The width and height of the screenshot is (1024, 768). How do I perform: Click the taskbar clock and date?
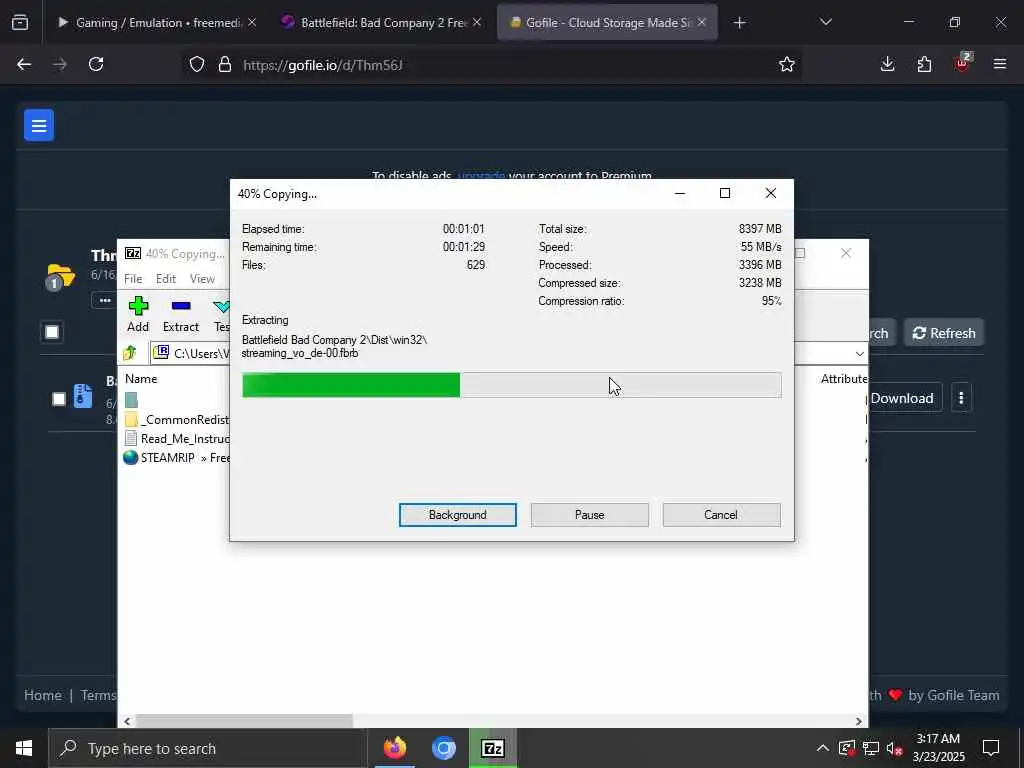[938, 748]
